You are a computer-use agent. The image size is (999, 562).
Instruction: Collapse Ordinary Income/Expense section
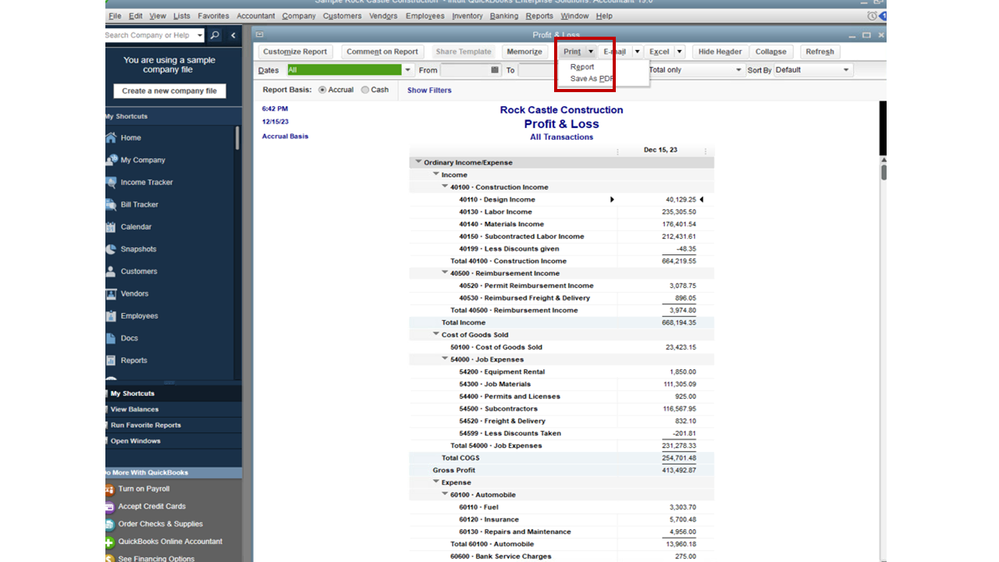tap(419, 162)
